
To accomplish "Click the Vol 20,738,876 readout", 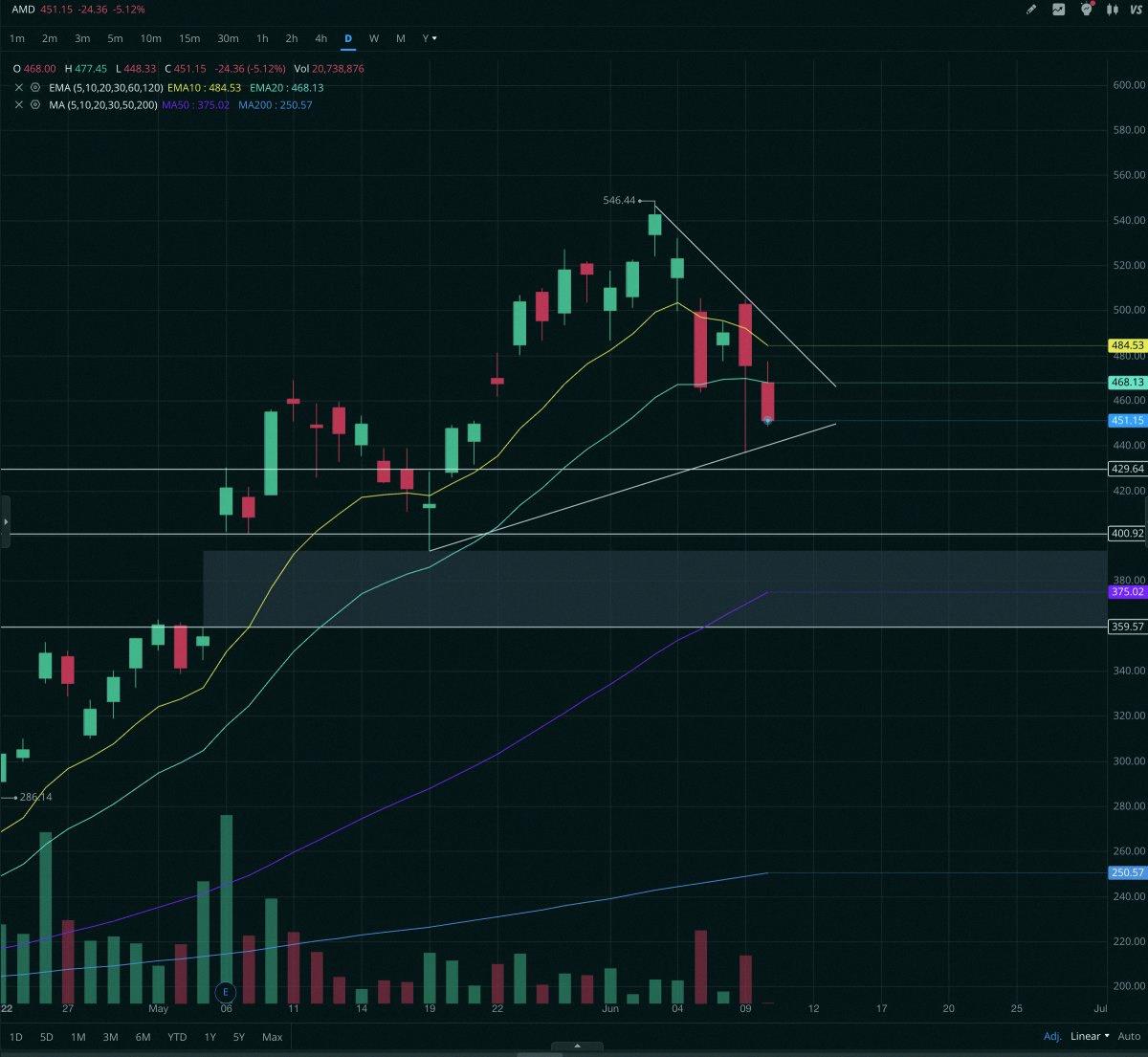I will click(x=329, y=69).
